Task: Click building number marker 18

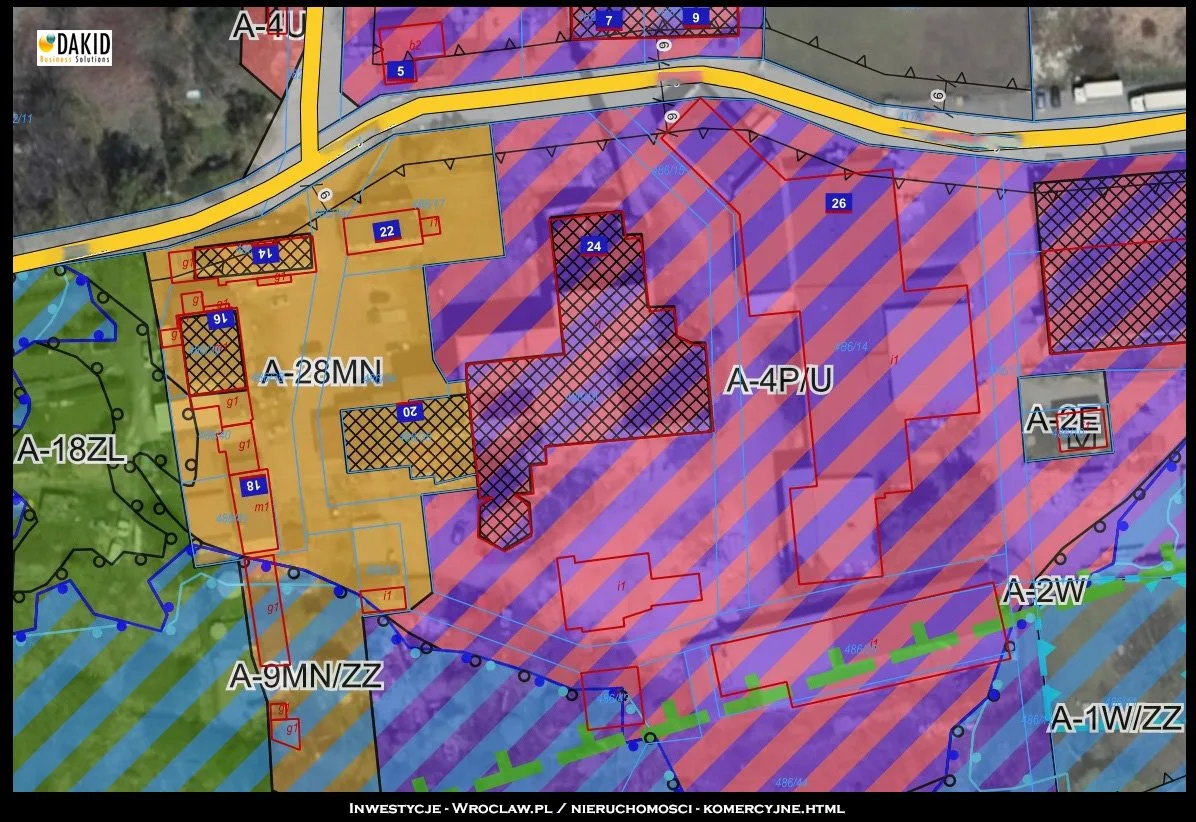Action: (253, 485)
